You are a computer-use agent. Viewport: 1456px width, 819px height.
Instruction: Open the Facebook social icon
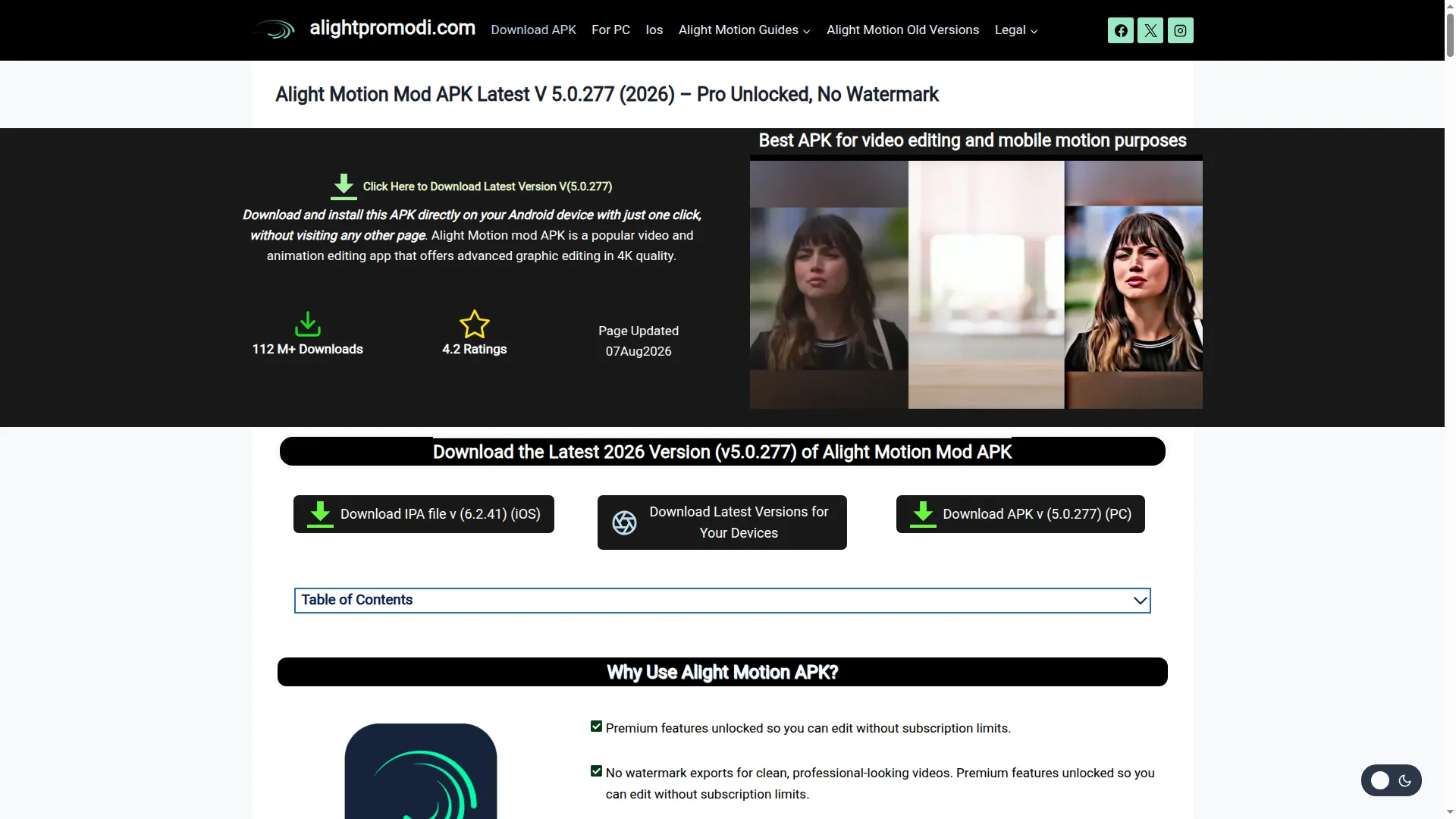pyautogui.click(x=1120, y=30)
